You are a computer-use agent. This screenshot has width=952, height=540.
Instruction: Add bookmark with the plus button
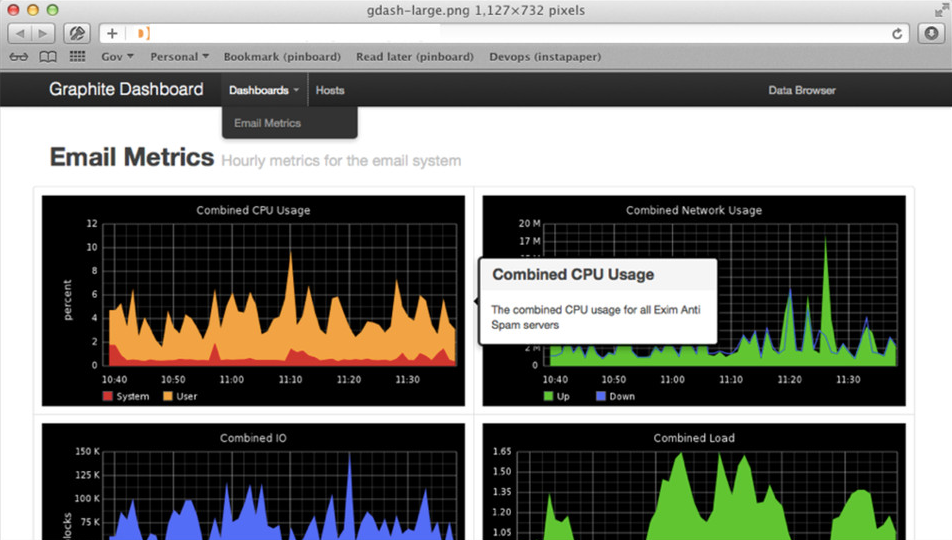[x=112, y=33]
